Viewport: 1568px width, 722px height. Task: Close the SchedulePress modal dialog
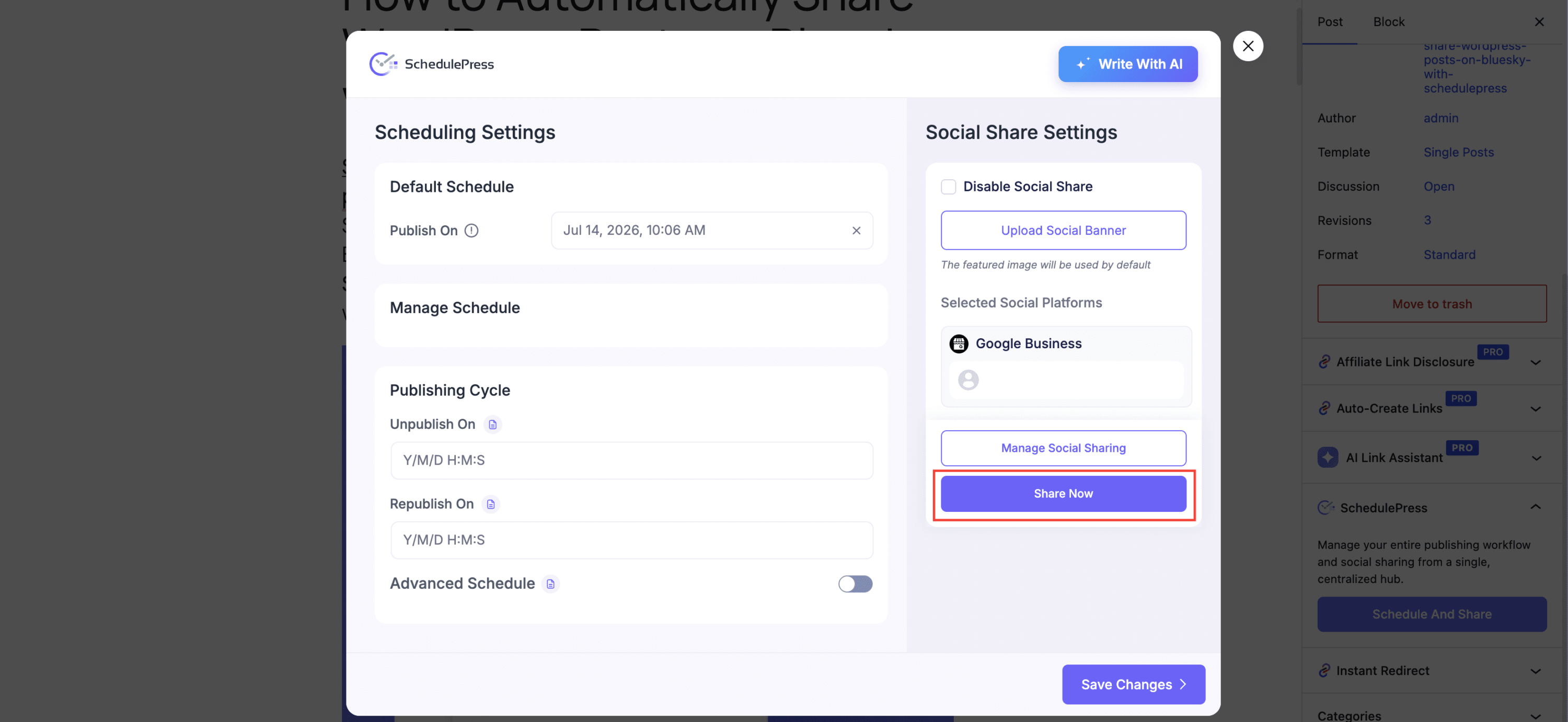point(1248,46)
